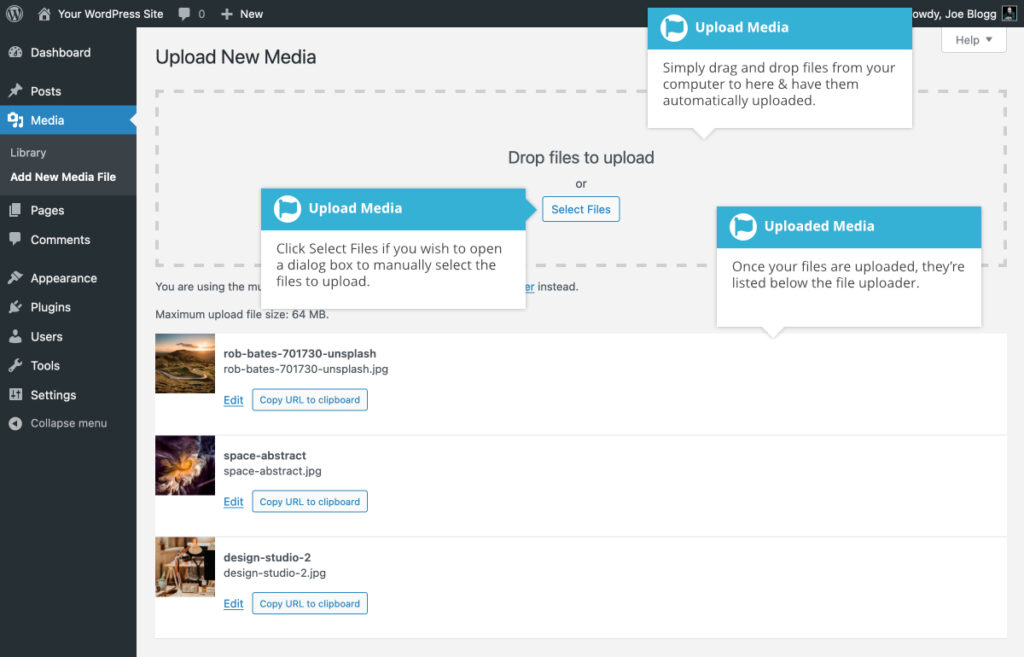Image resolution: width=1024 pixels, height=657 pixels.
Task: Click the WordPress logo icon
Action: tap(15, 14)
